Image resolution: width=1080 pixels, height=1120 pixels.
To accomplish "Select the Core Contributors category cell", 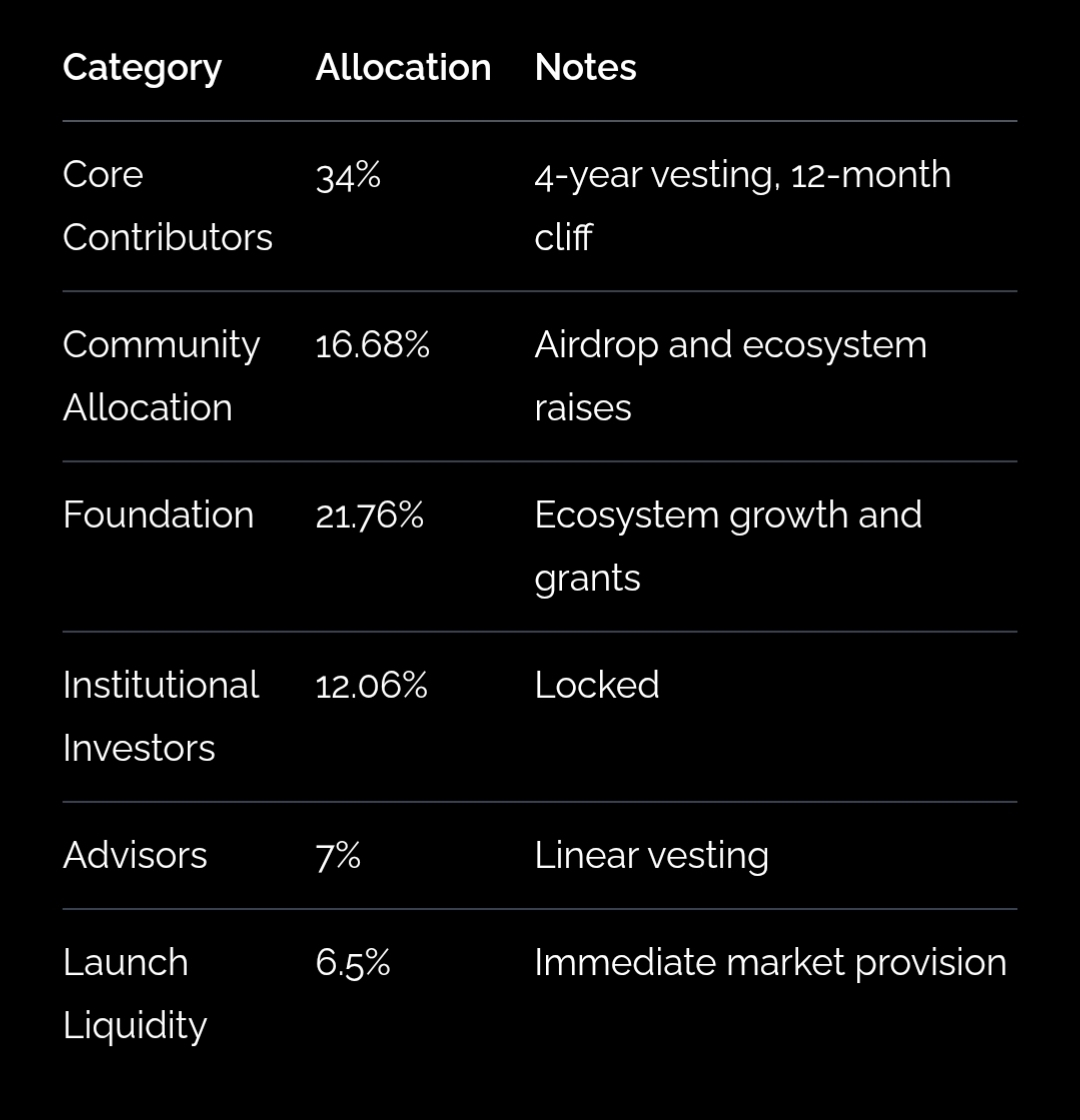I will pyautogui.click(x=167, y=206).
